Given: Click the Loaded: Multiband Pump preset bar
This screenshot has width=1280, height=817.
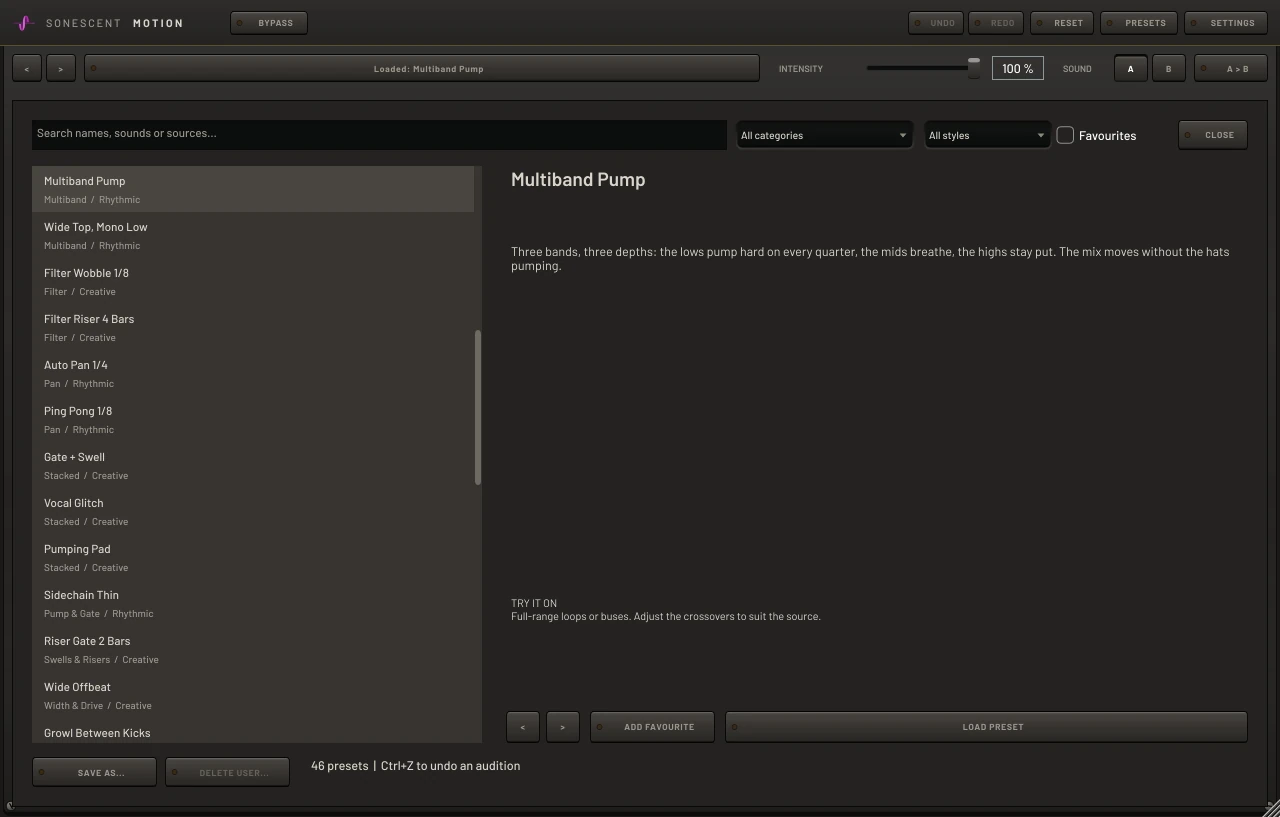Looking at the screenshot, I should [x=422, y=69].
